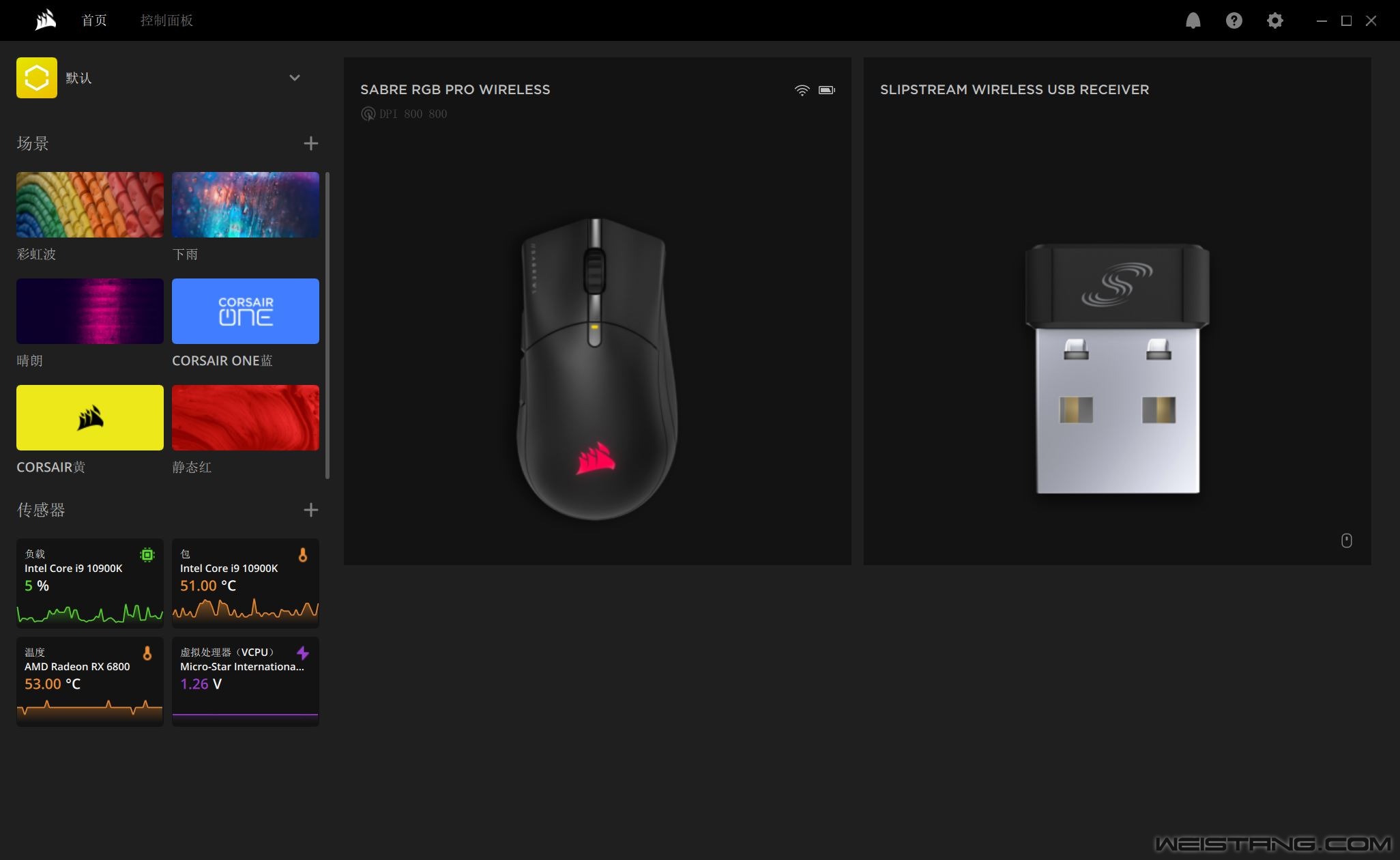Click the battery level icon on Sabre card

[827, 90]
